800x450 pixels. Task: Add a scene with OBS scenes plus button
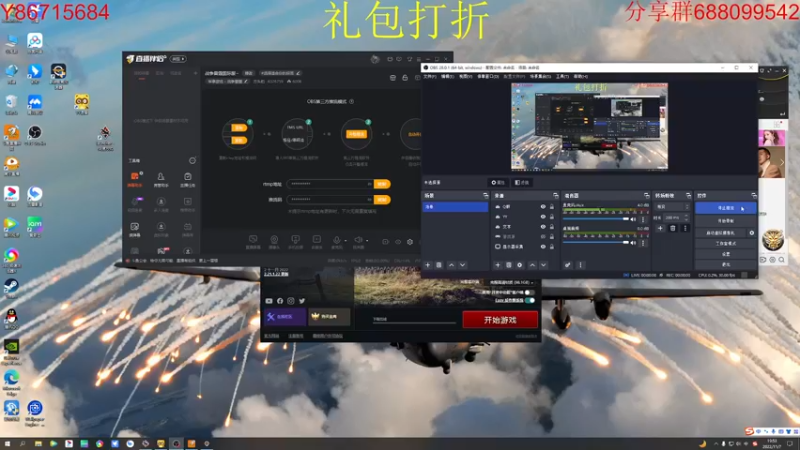pyautogui.click(x=428, y=265)
